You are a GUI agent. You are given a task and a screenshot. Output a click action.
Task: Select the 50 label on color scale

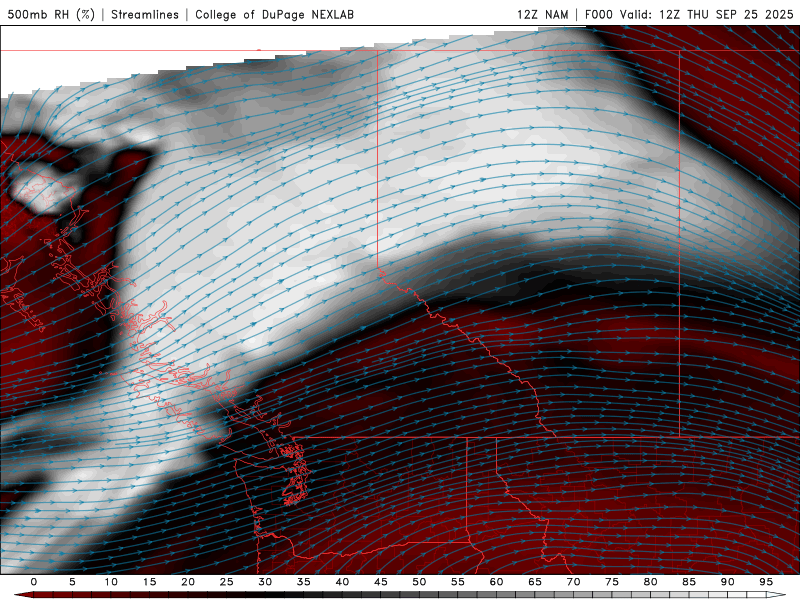pos(419,582)
